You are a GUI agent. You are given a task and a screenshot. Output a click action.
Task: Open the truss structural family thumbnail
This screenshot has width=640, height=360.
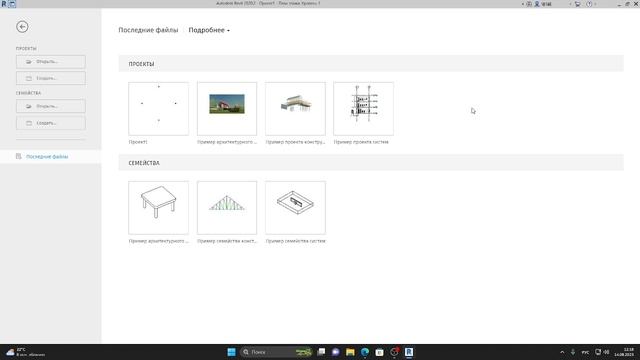(x=227, y=208)
